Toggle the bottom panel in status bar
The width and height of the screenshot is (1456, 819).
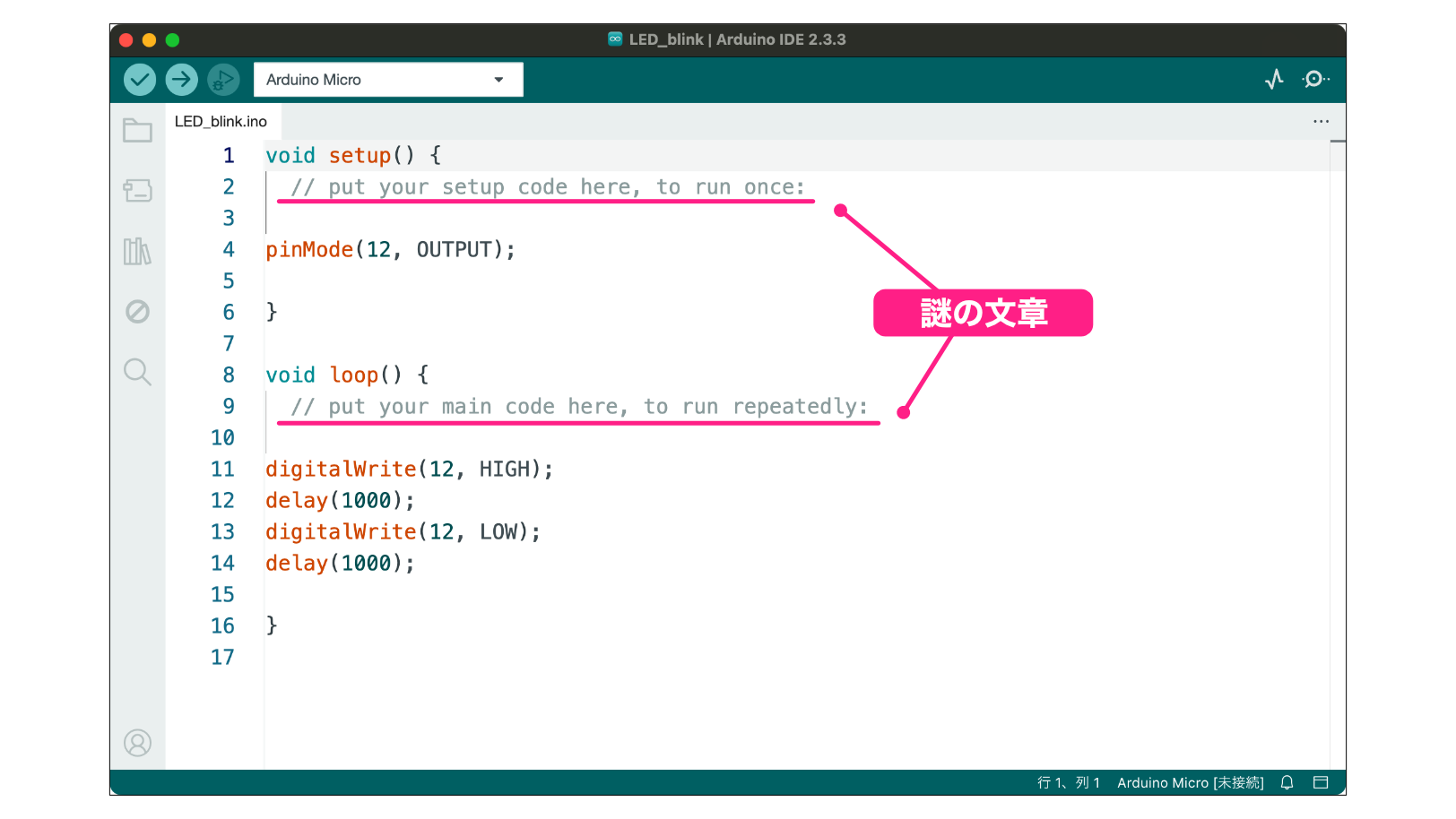[1320, 783]
